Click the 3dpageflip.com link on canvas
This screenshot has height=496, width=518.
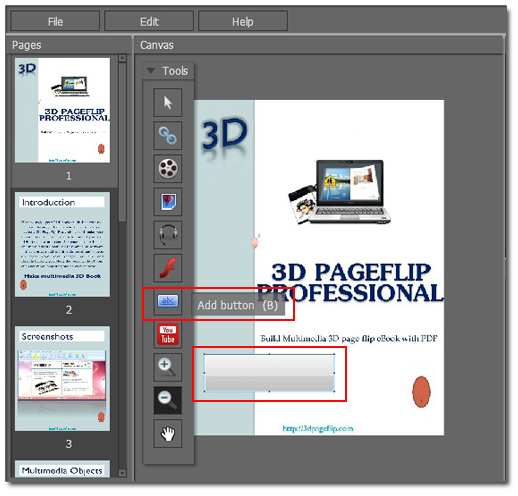[318, 428]
